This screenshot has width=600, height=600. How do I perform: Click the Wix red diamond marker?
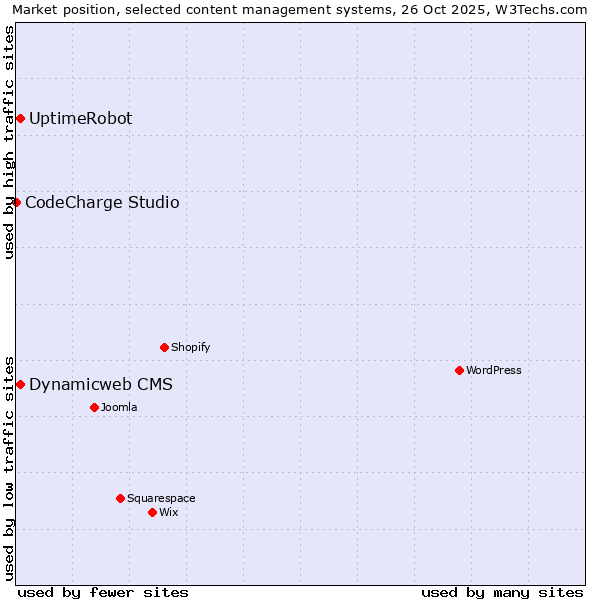pyautogui.click(x=152, y=513)
